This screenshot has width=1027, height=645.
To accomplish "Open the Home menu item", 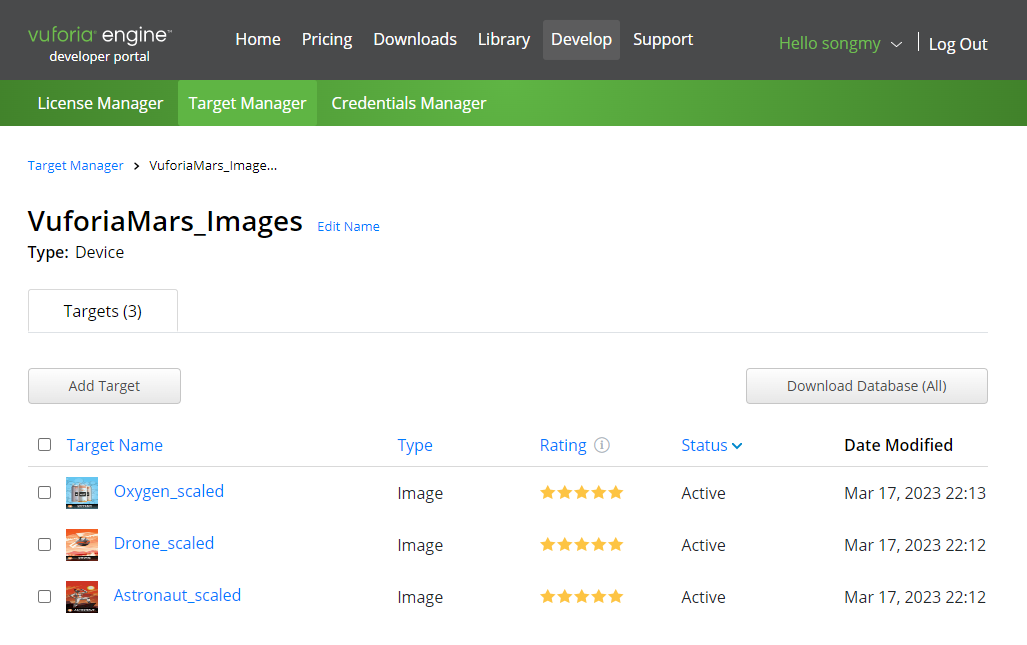I will click(x=258, y=40).
